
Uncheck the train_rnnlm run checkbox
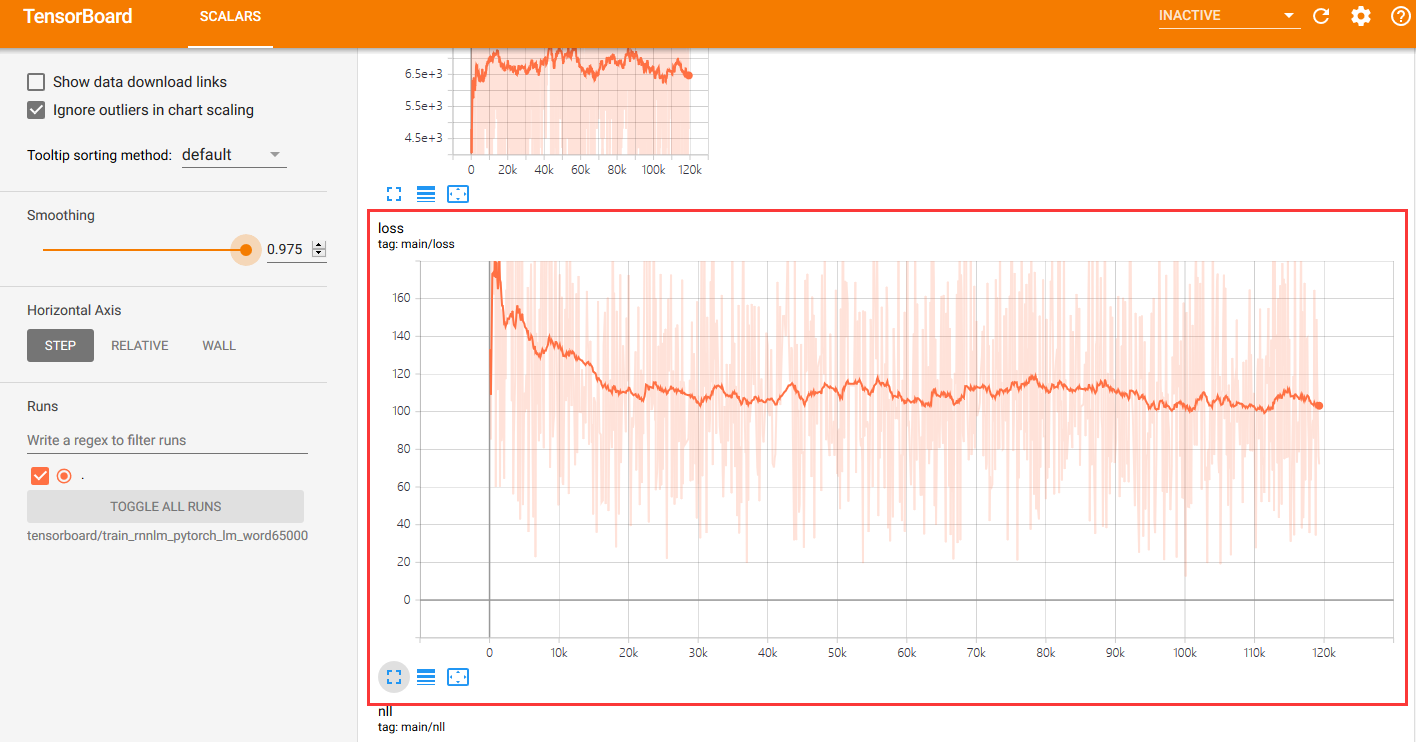pos(39,476)
